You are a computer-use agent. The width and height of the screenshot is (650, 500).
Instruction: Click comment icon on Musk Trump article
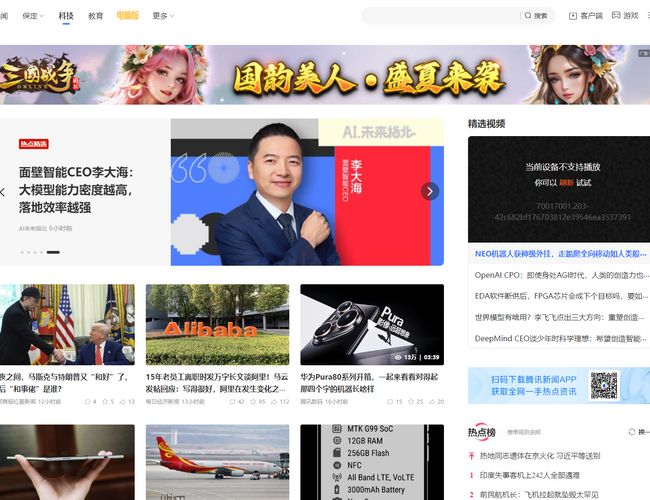[87, 402]
